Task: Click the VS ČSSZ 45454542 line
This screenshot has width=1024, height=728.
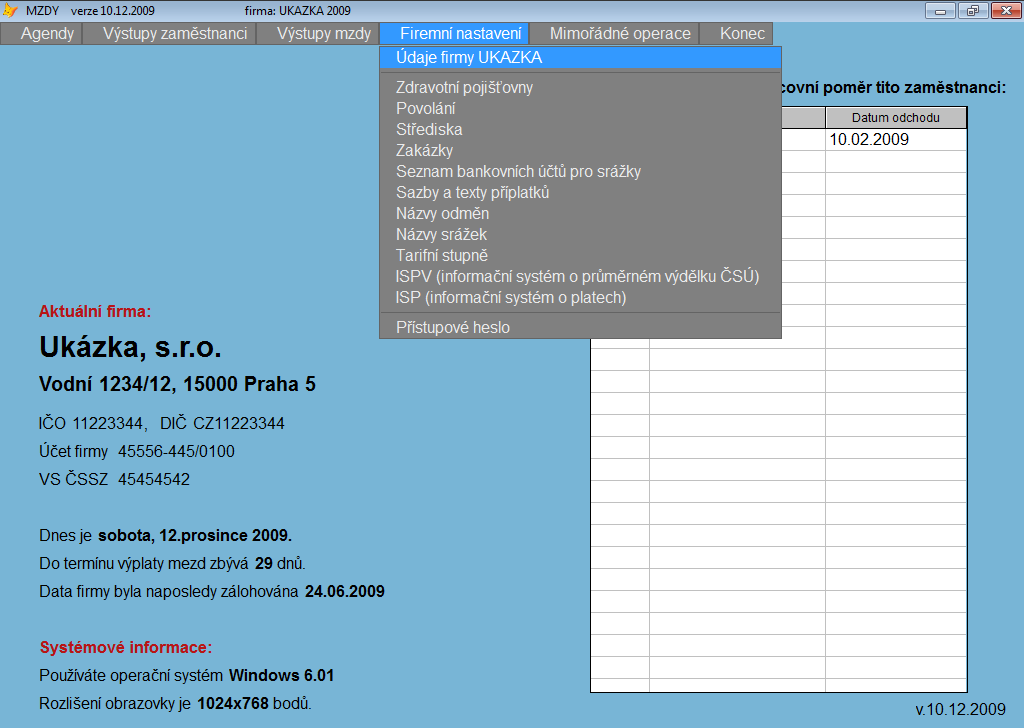Action: coord(114,479)
